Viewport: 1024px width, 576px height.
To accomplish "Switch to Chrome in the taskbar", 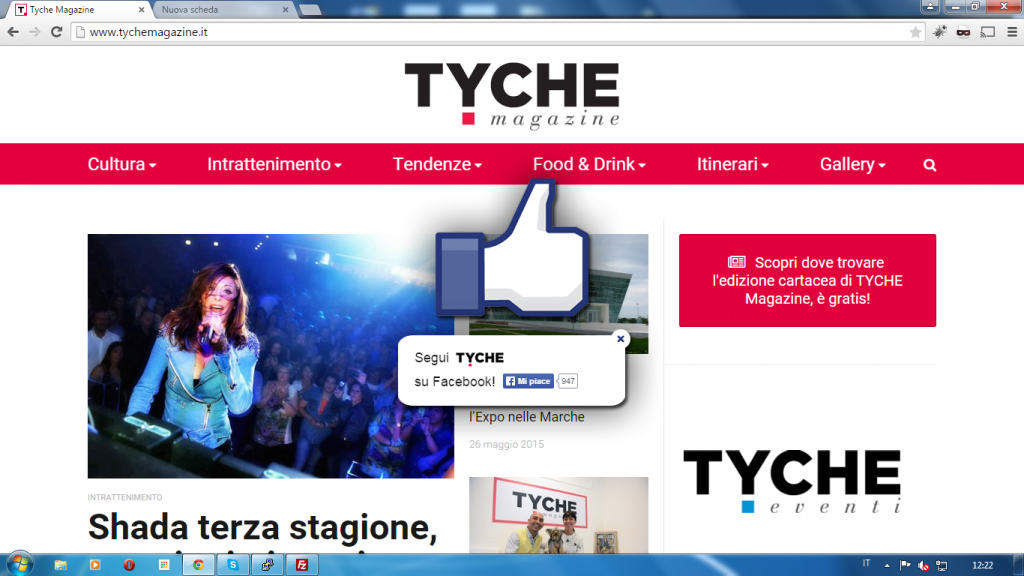I will (x=199, y=565).
